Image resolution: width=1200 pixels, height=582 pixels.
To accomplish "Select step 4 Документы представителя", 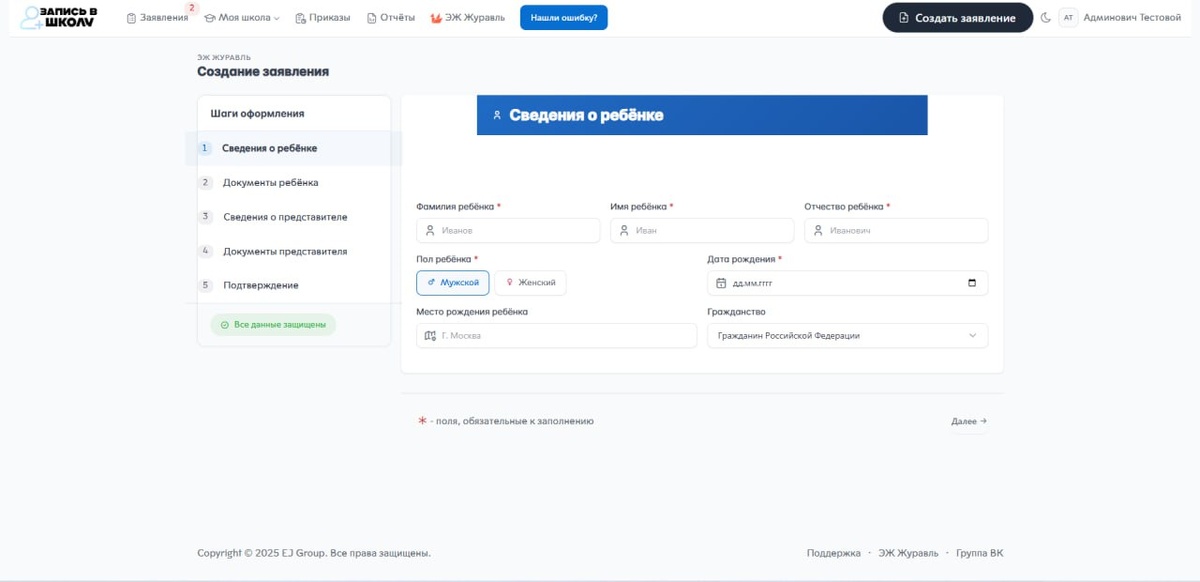I will [x=293, y=251].
